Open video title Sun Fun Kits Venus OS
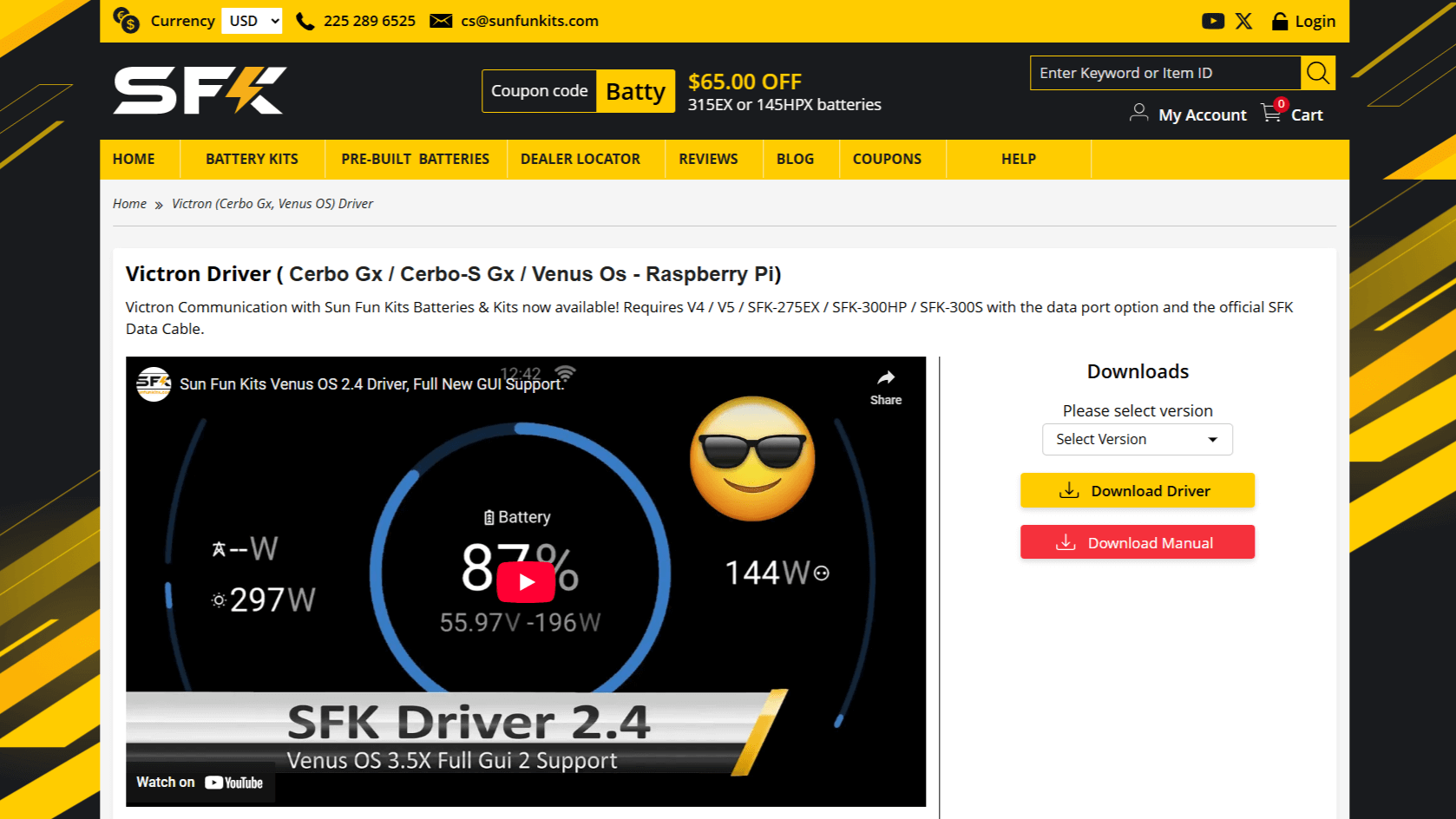1456x819 pixels. tap(372, 384)
